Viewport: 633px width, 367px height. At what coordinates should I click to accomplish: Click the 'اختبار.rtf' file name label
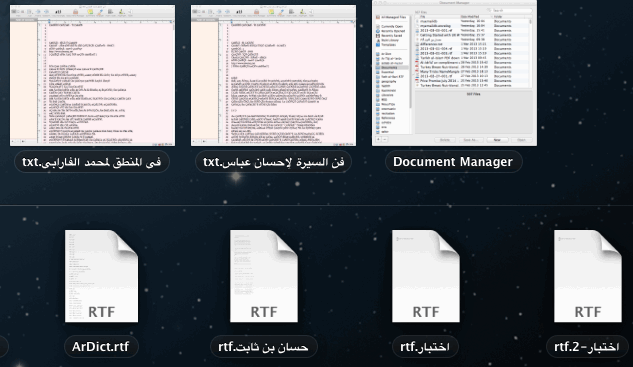point(425,346)
